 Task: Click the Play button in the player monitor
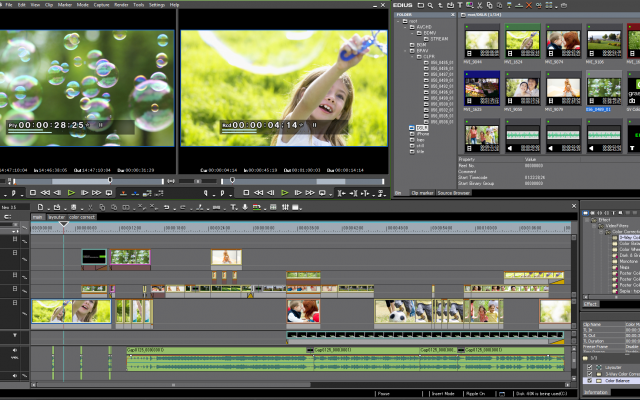tap(71, 193)
